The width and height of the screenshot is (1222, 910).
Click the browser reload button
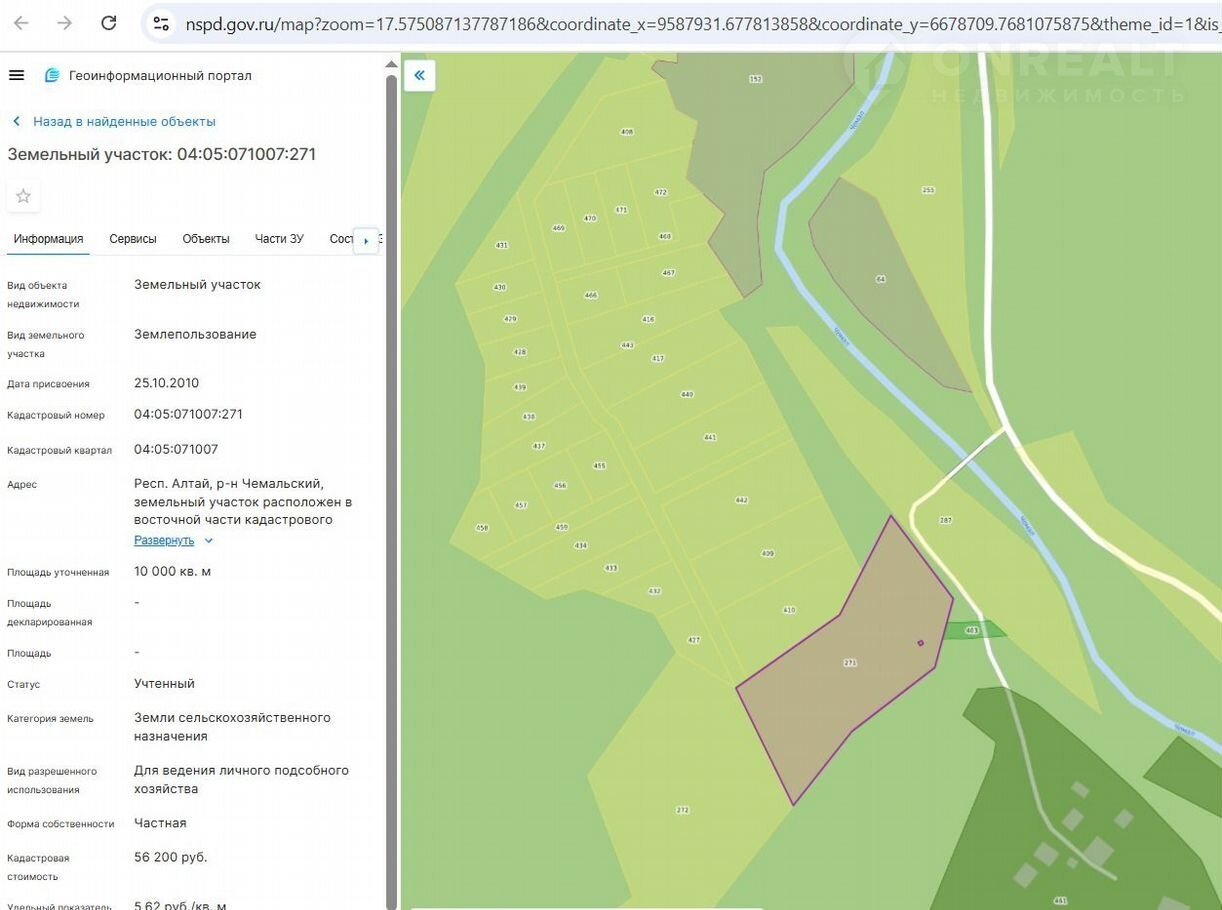tap(109, 23)
